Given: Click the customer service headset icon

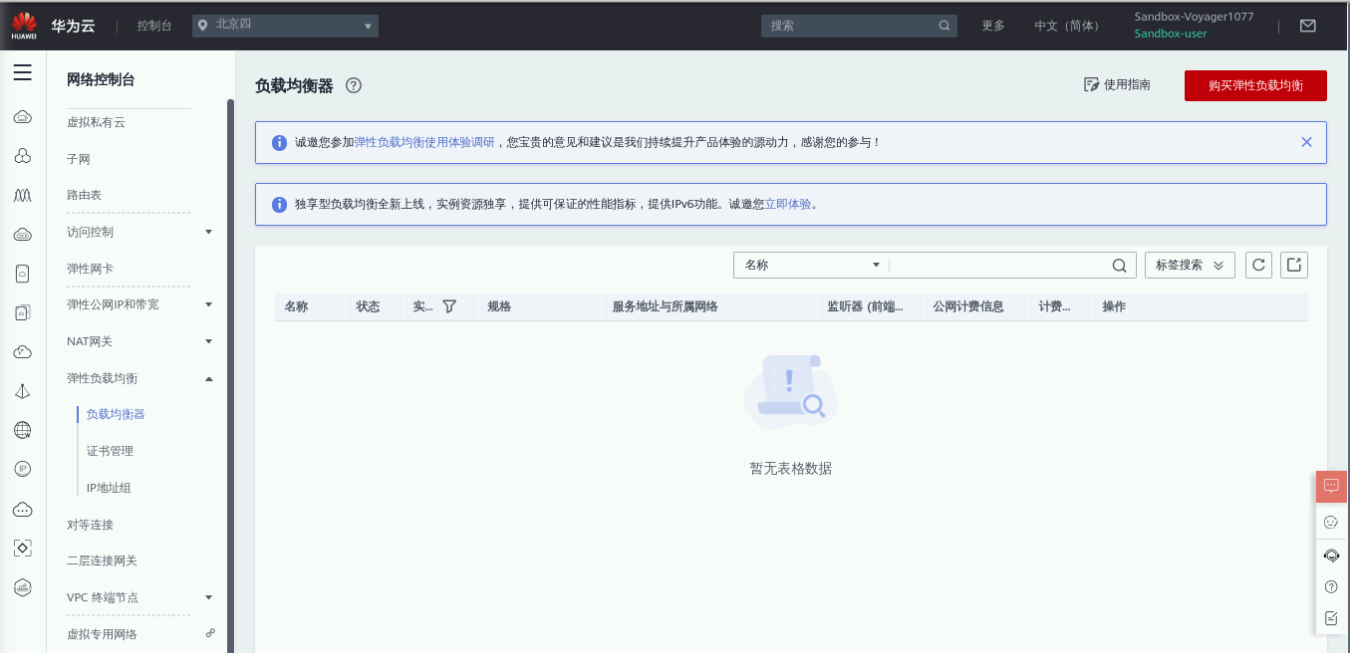Looking at the screenshot, I should pos(1331,555).
